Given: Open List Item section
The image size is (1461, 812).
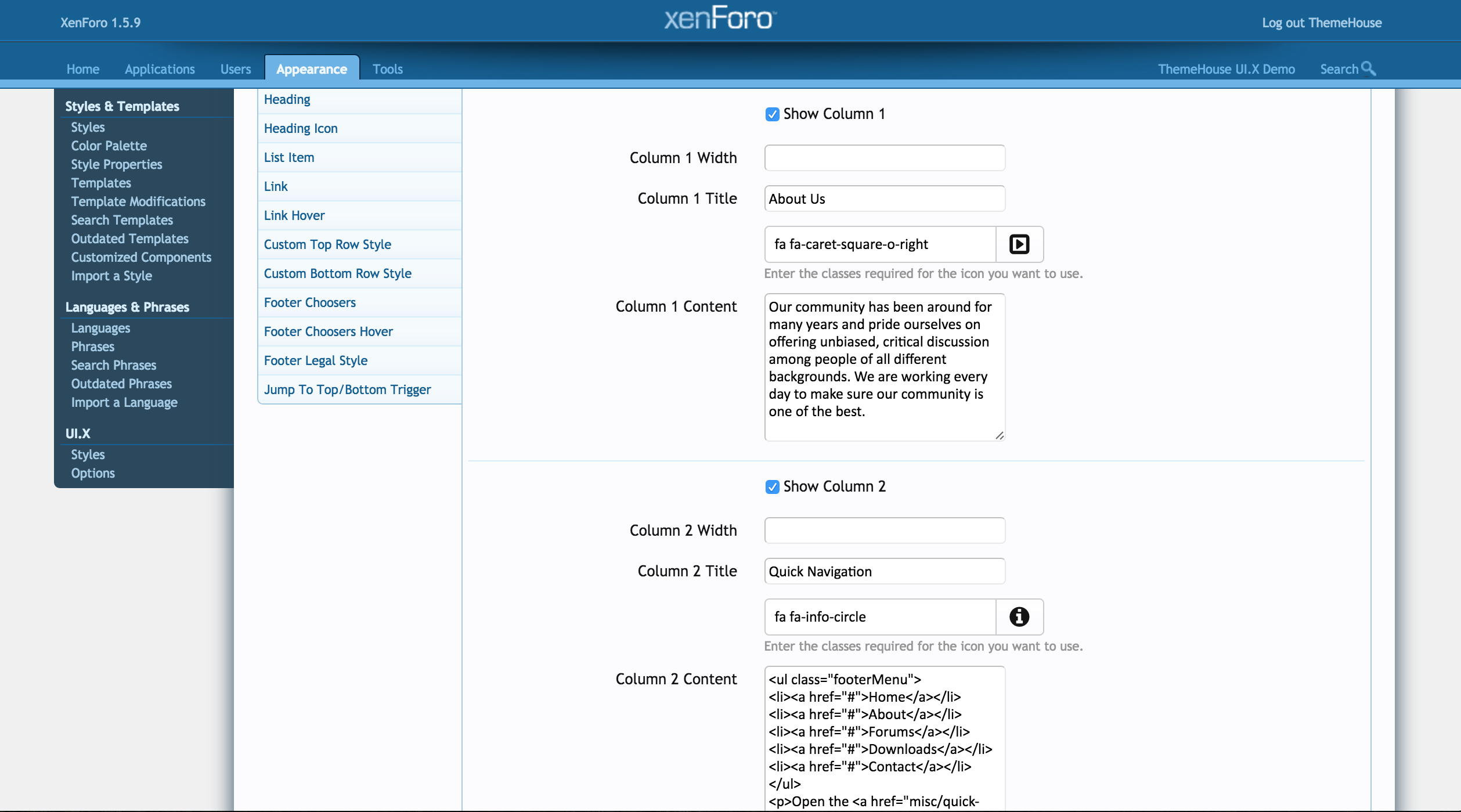Looking at the screenshot, I should point(360,158).
